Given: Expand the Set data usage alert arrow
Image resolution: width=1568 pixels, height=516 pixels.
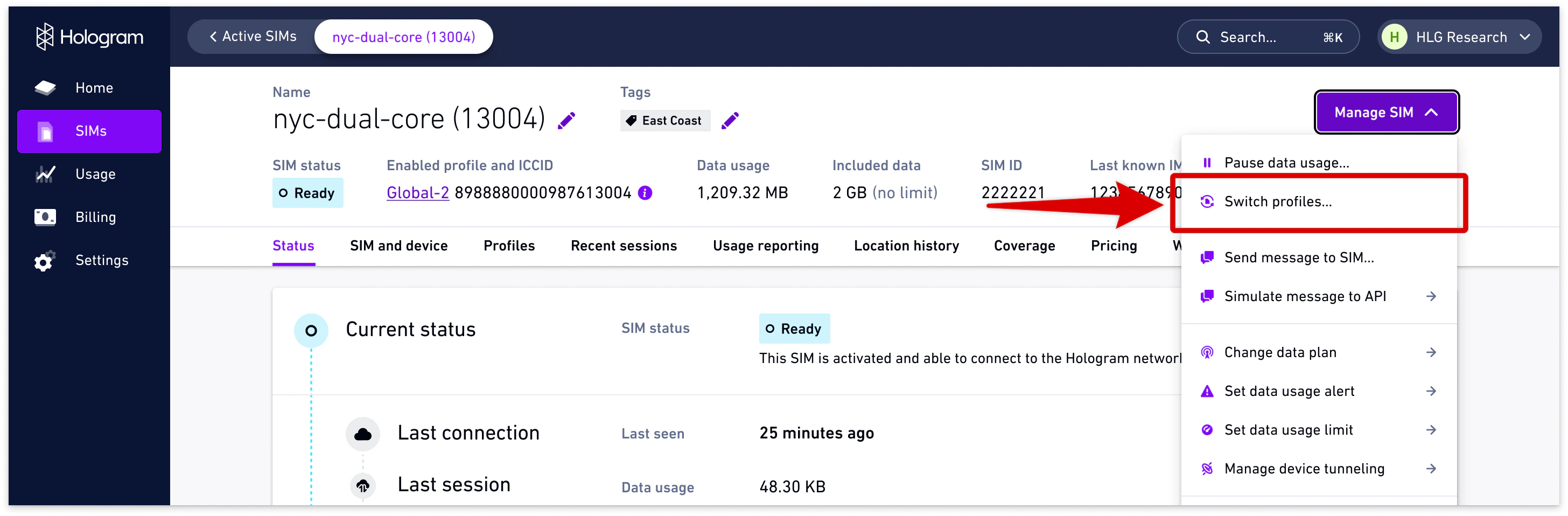Looking at the screenshot, I should pos(1431,391).
